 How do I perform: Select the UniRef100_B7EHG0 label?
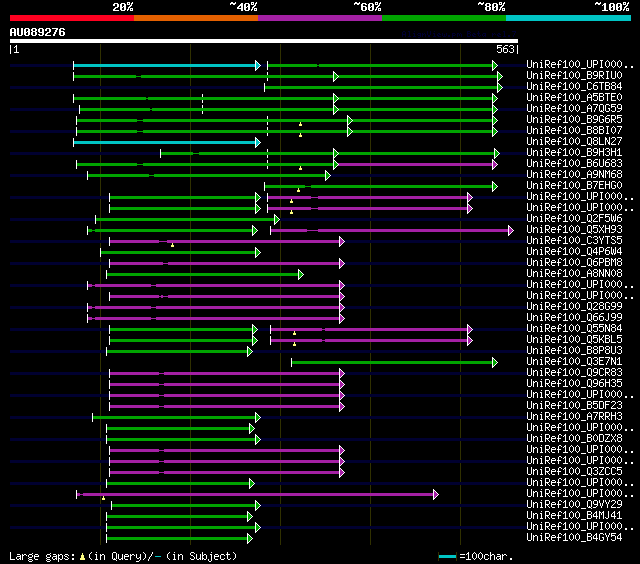574,186
